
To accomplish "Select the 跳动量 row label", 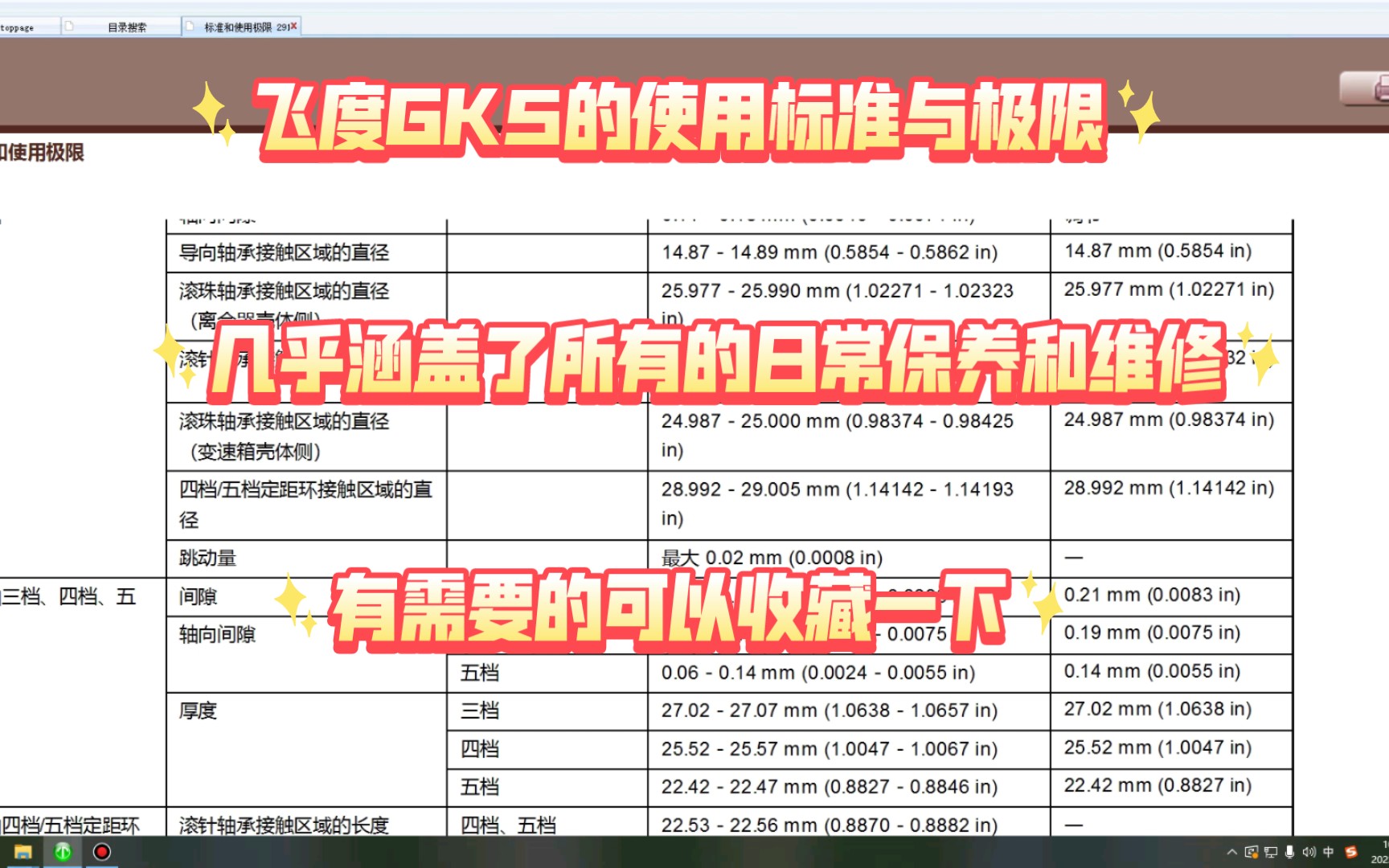I will click(207, 558).
